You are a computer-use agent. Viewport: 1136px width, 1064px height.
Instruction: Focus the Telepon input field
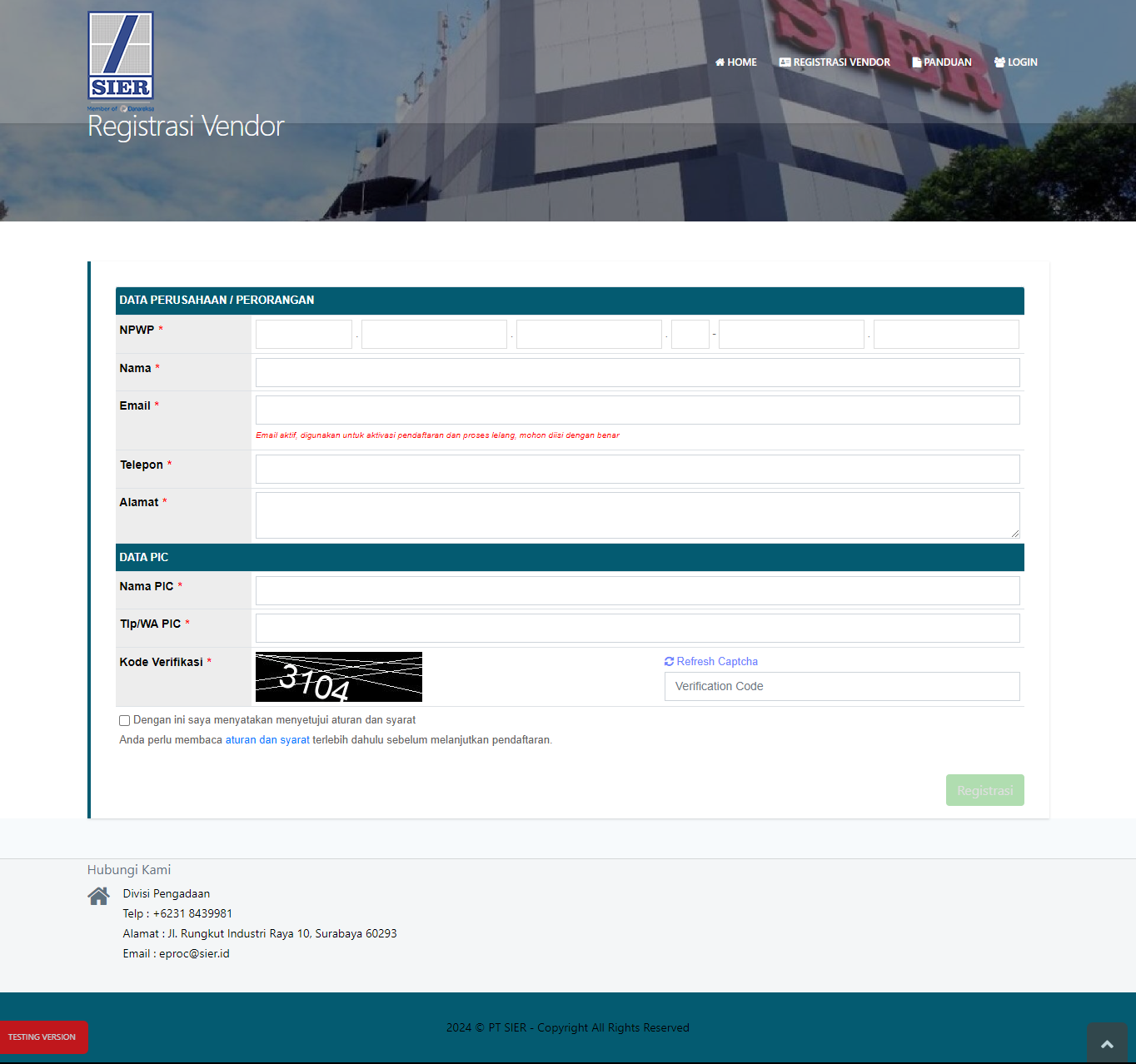click(638, 469)
